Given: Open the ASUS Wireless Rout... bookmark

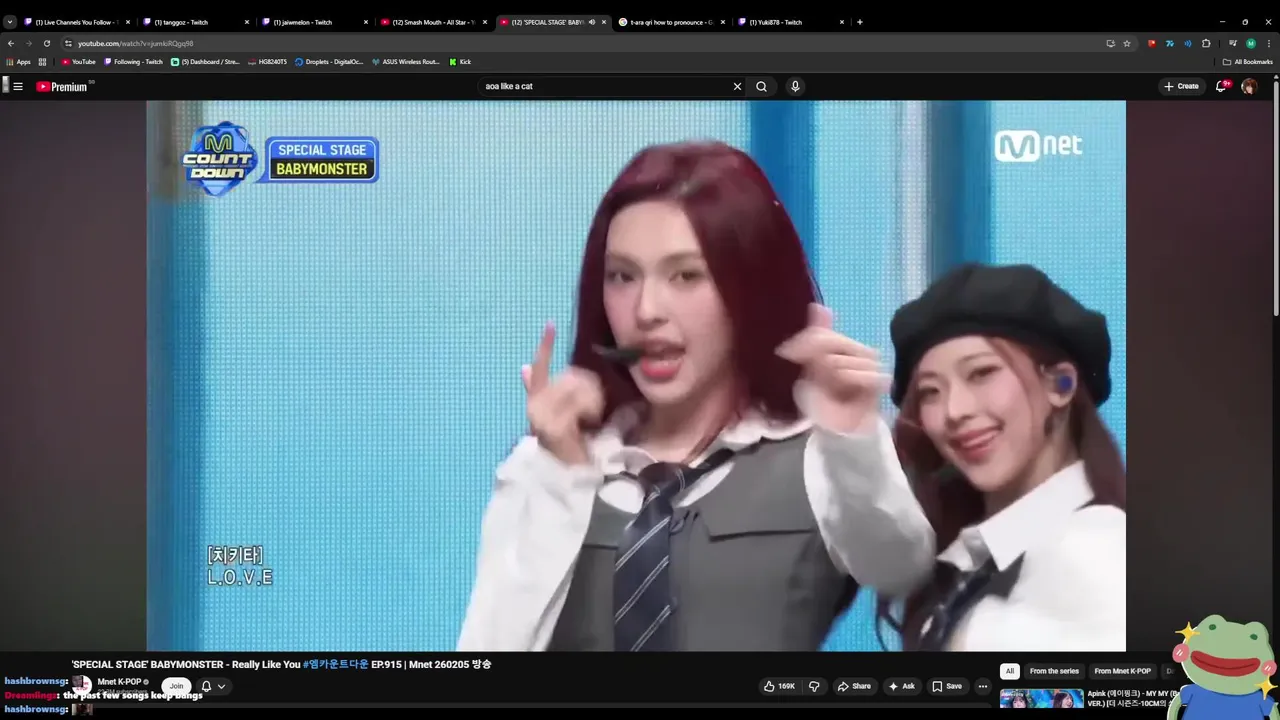Looking at the screenshot, I should tap(405, 62).
